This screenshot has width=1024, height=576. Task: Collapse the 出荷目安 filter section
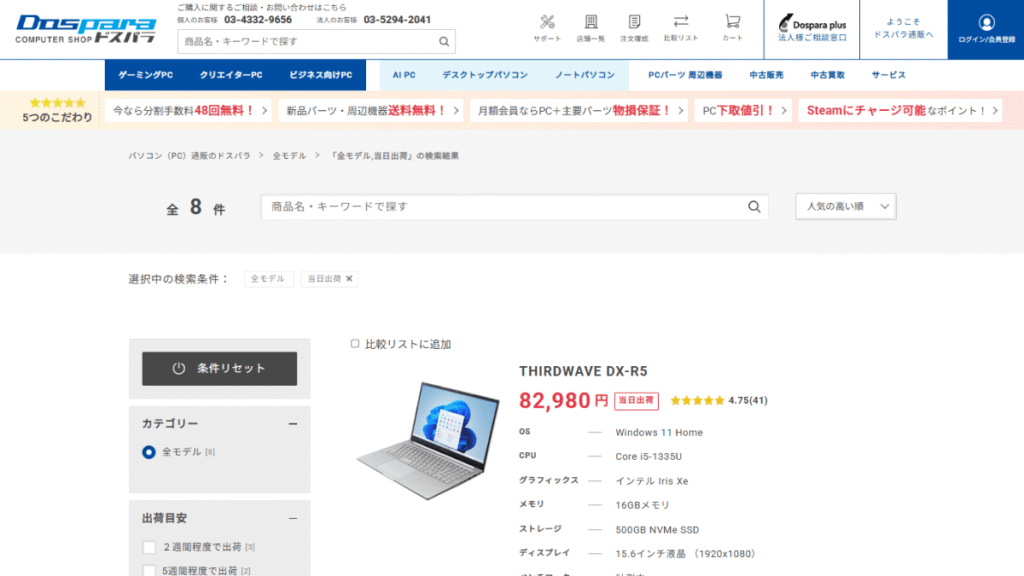pyautogui.click(x=293, y=519)
